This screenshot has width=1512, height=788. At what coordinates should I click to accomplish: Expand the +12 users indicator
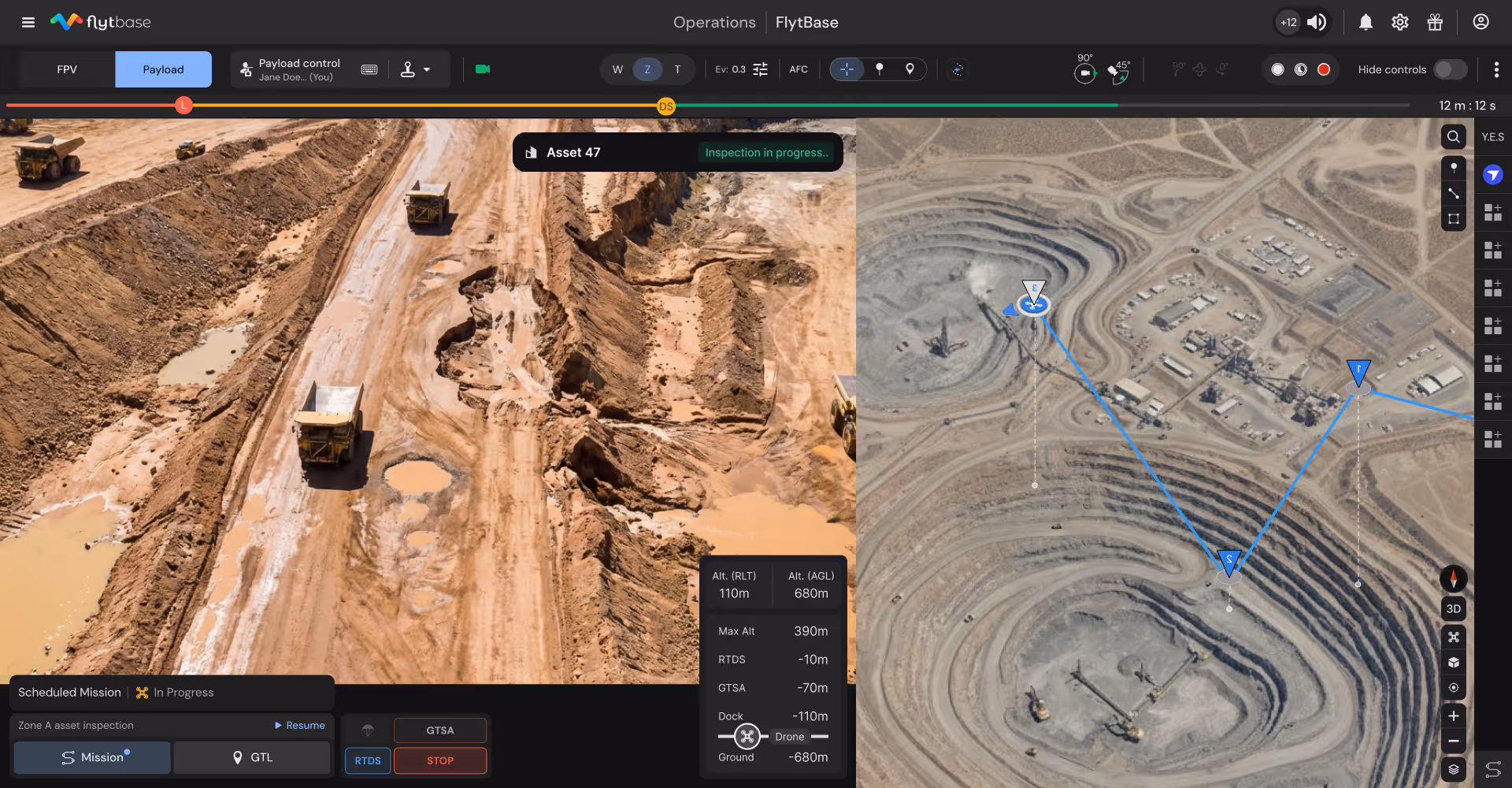click(1288, 22)
